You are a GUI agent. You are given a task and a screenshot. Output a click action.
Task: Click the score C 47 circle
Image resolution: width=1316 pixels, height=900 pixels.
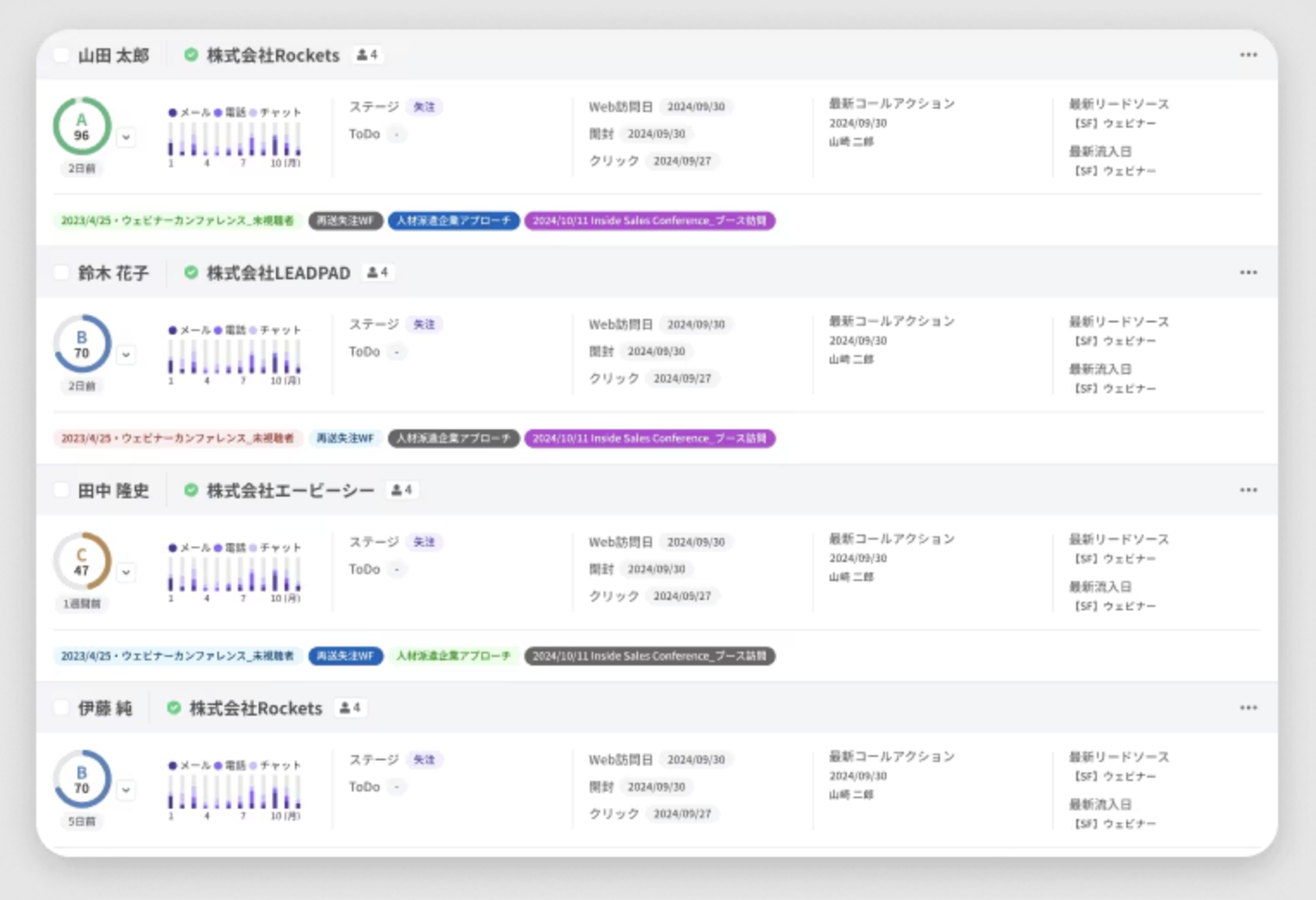[x=82, y=562]
